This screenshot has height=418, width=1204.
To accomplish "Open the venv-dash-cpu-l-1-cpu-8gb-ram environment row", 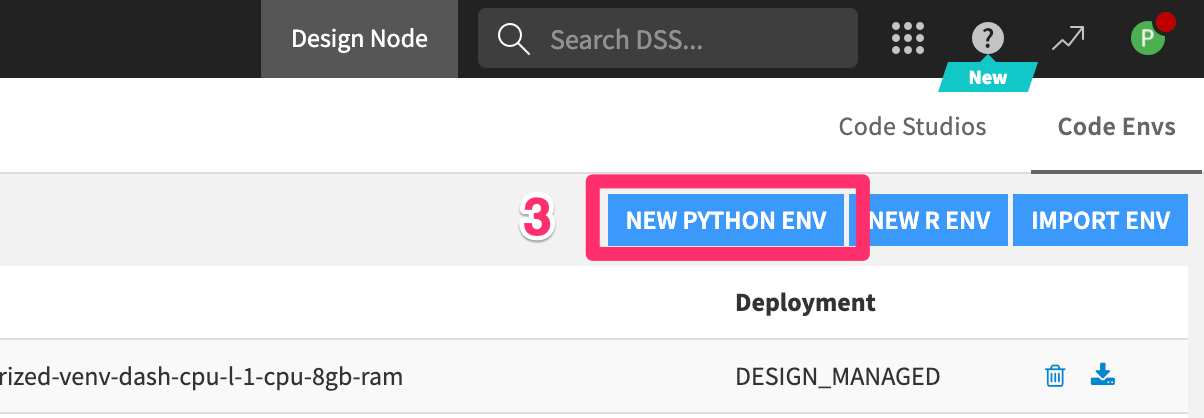I will 200,376.
